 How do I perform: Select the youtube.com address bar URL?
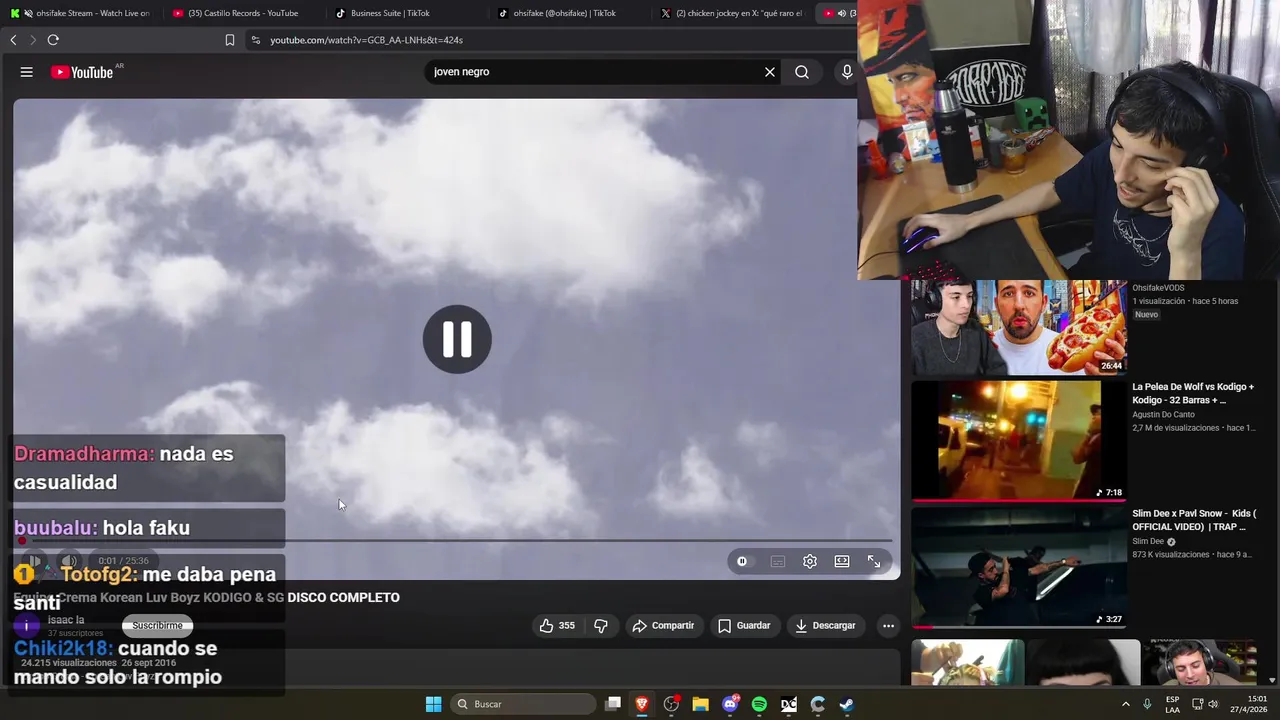366,40
